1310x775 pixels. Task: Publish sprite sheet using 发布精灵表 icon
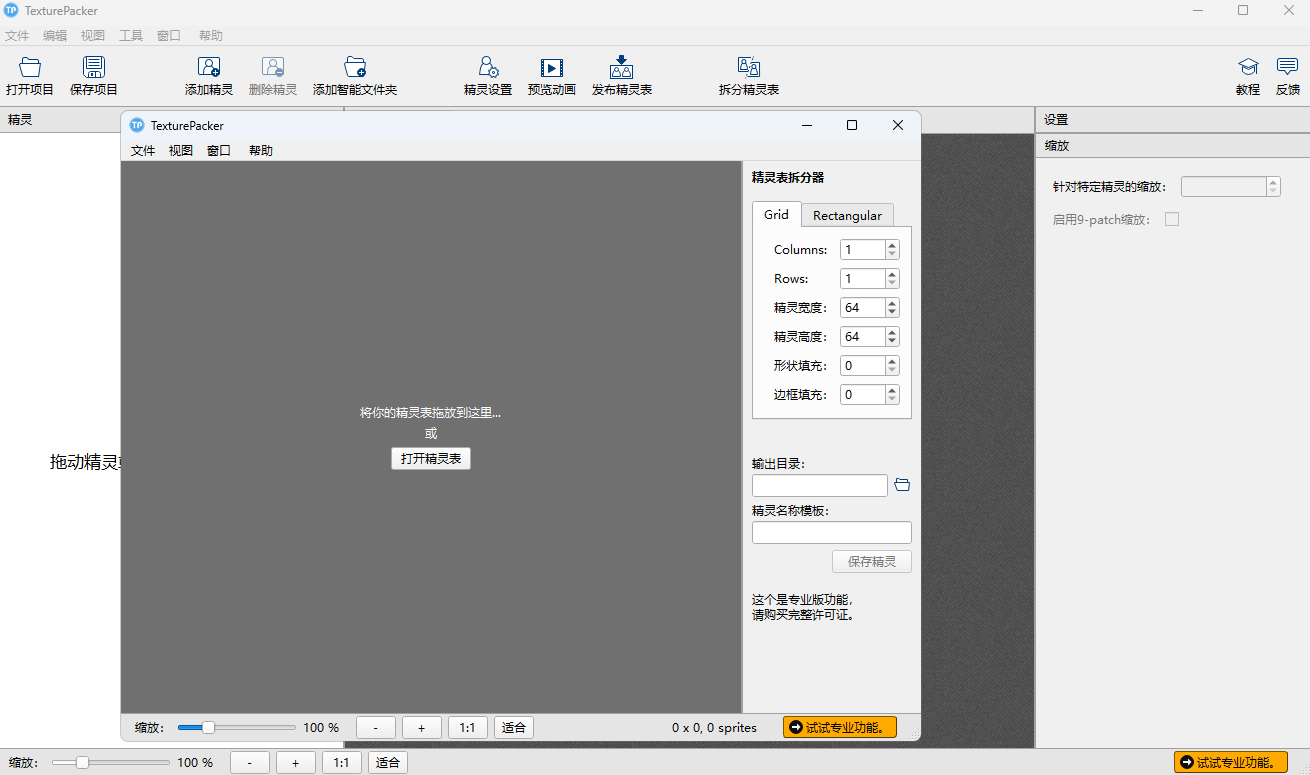click(621, 75)
